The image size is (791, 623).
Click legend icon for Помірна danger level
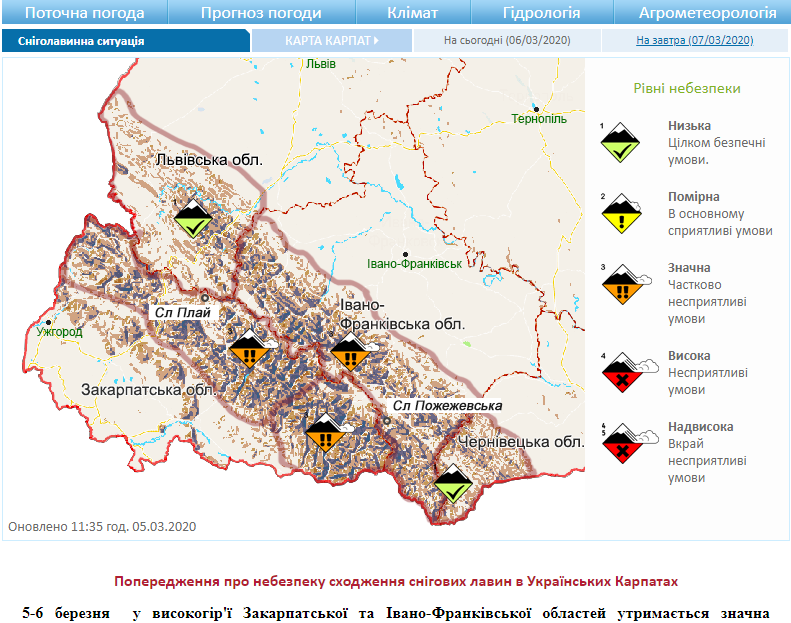tap(620, 213)
